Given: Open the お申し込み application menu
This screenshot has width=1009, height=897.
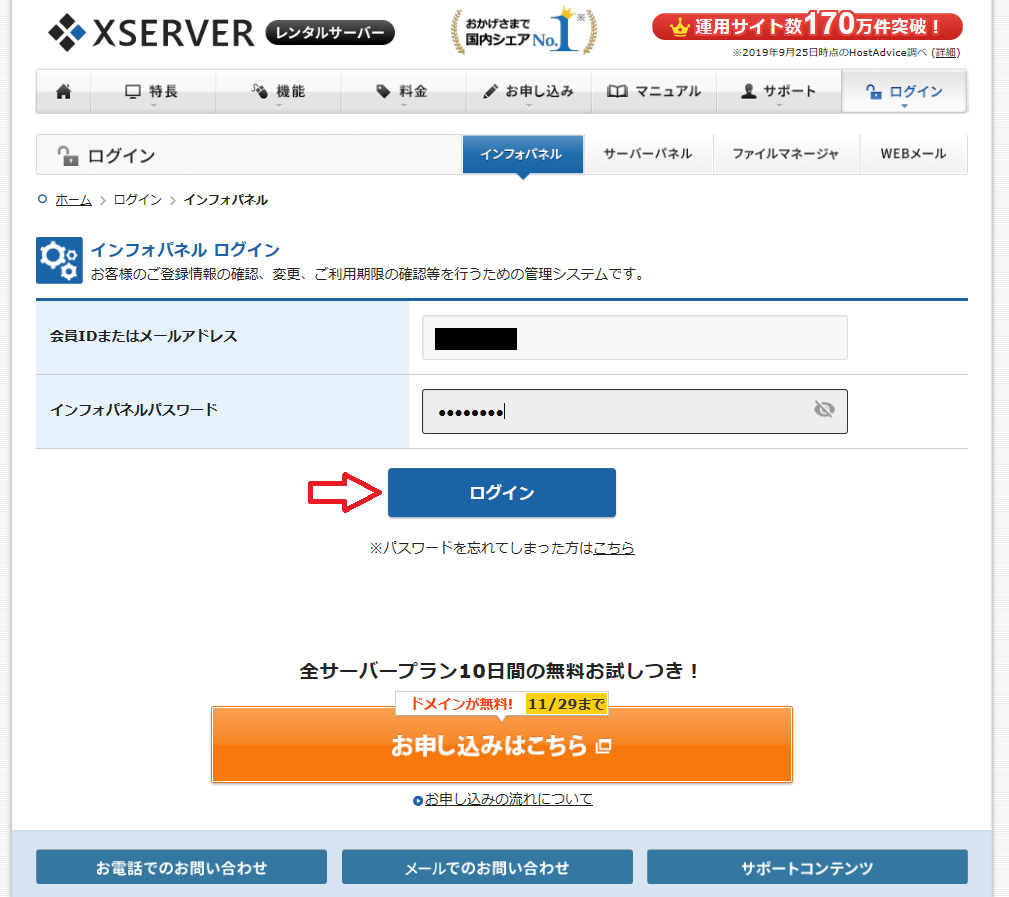Looking at the screenshot, I should pyautogui.click(x=528, y=91).
